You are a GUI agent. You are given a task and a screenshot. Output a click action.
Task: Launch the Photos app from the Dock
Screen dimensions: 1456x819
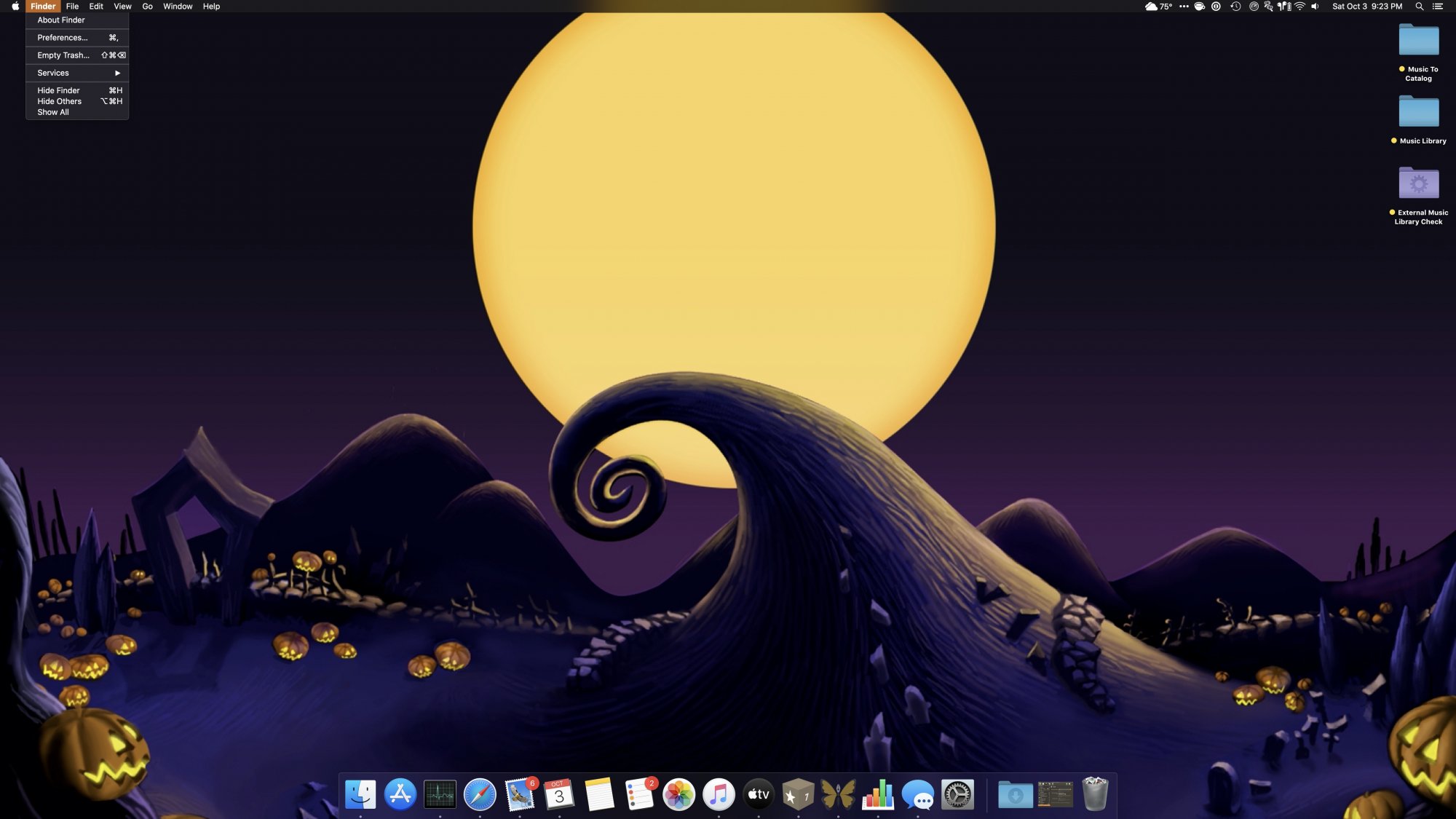point(678,794)
